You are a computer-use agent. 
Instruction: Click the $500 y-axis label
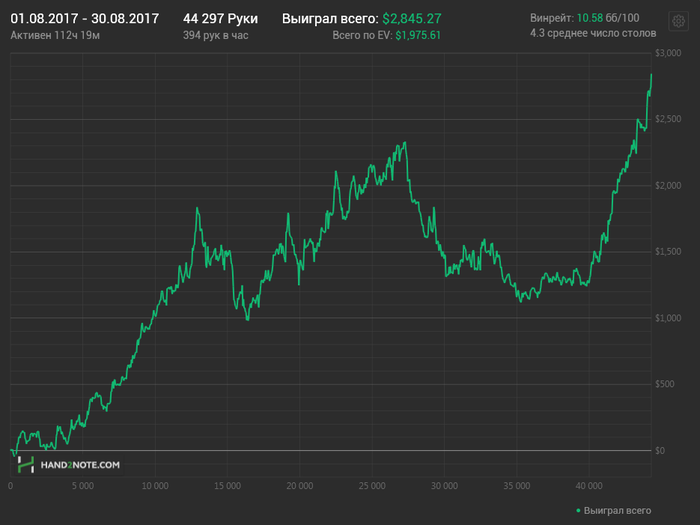coord(665,384)
